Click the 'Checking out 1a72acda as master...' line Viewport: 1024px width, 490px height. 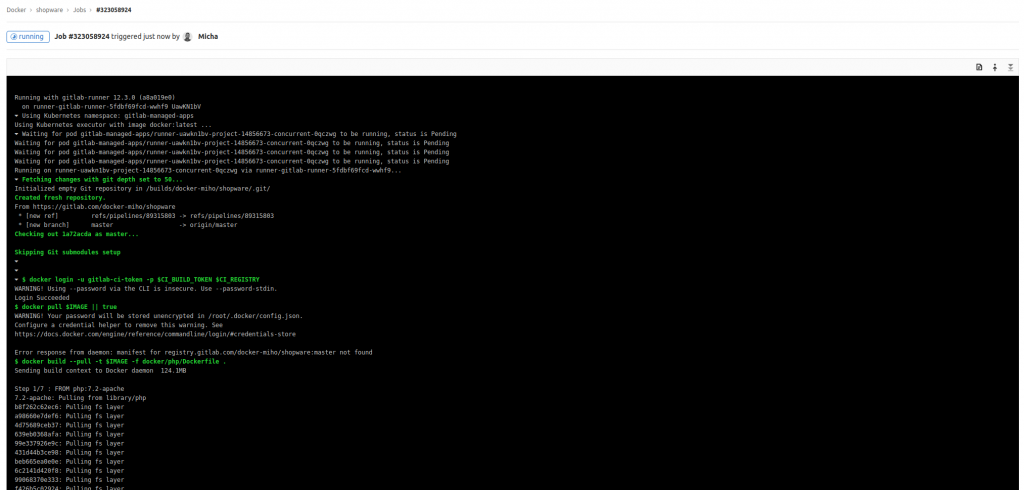[x=76, y=234]
